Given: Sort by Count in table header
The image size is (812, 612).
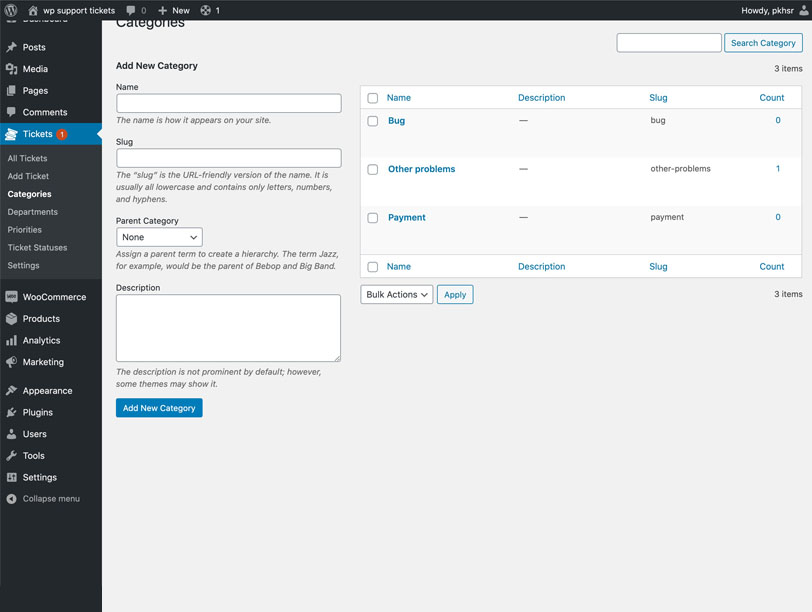Looking at the screenshot, I should [772, 98].
